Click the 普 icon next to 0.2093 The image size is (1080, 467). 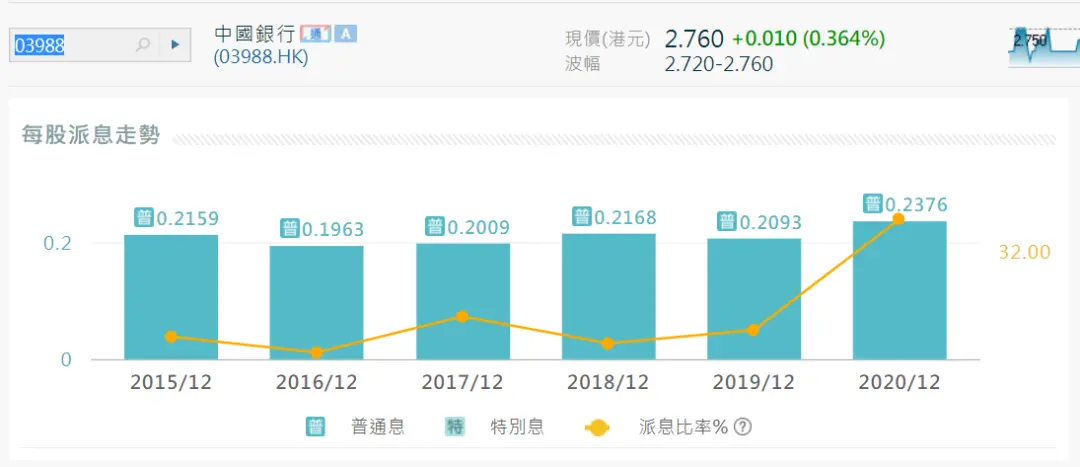pos(727,222)
